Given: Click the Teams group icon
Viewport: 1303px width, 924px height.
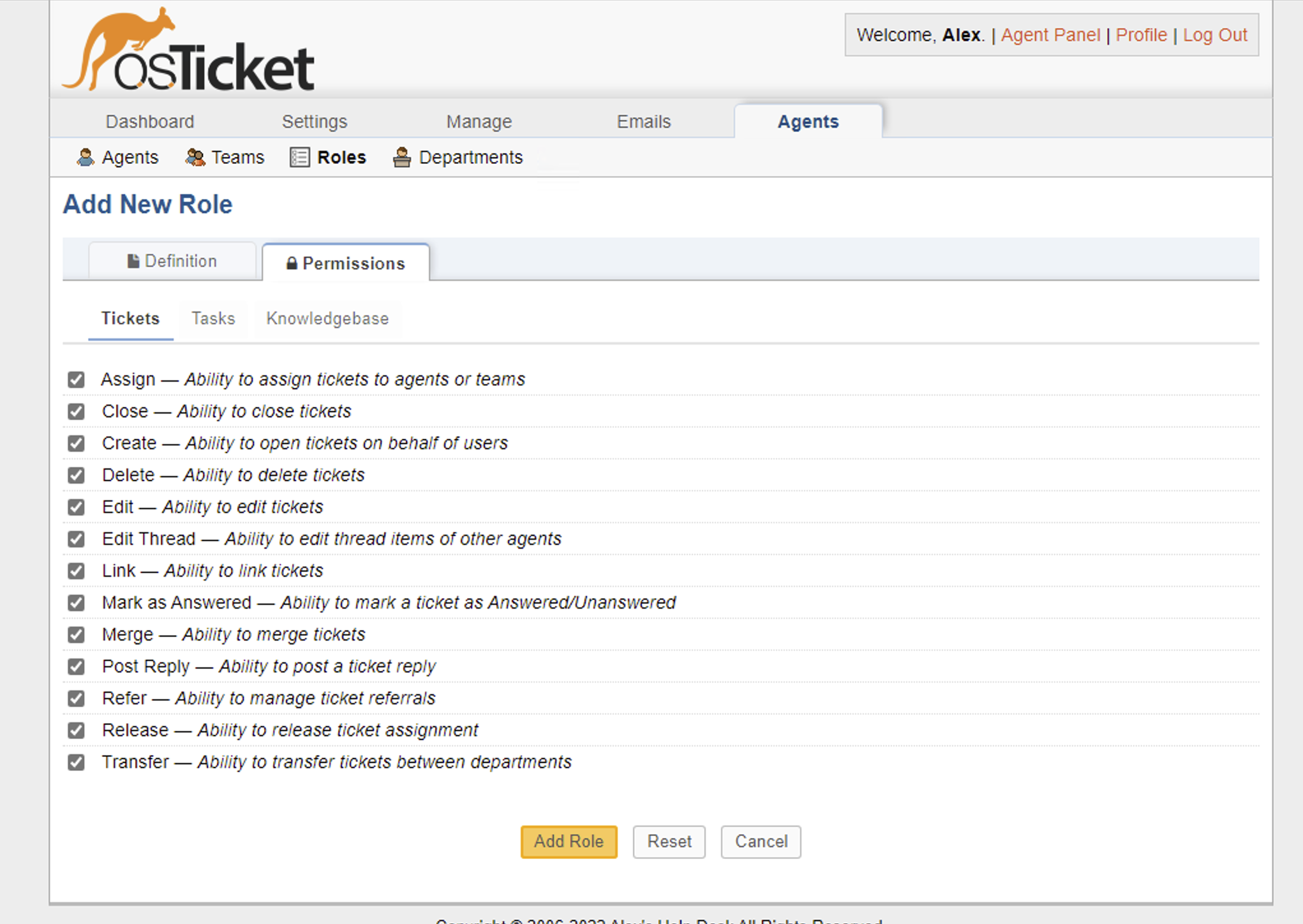Looking at the screenshot, I should [x=195, y=157].
